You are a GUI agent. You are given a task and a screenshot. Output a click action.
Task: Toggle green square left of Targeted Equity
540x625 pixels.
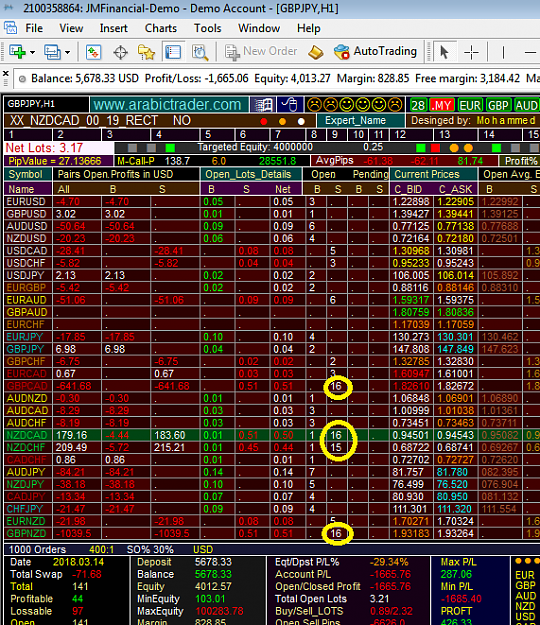tap(170, 148)
